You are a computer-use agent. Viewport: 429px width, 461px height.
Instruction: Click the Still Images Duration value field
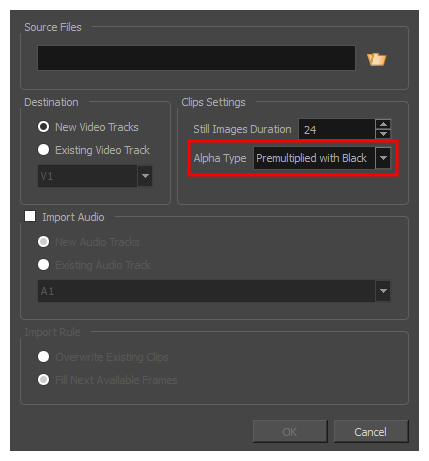click(x=337, y=129)
